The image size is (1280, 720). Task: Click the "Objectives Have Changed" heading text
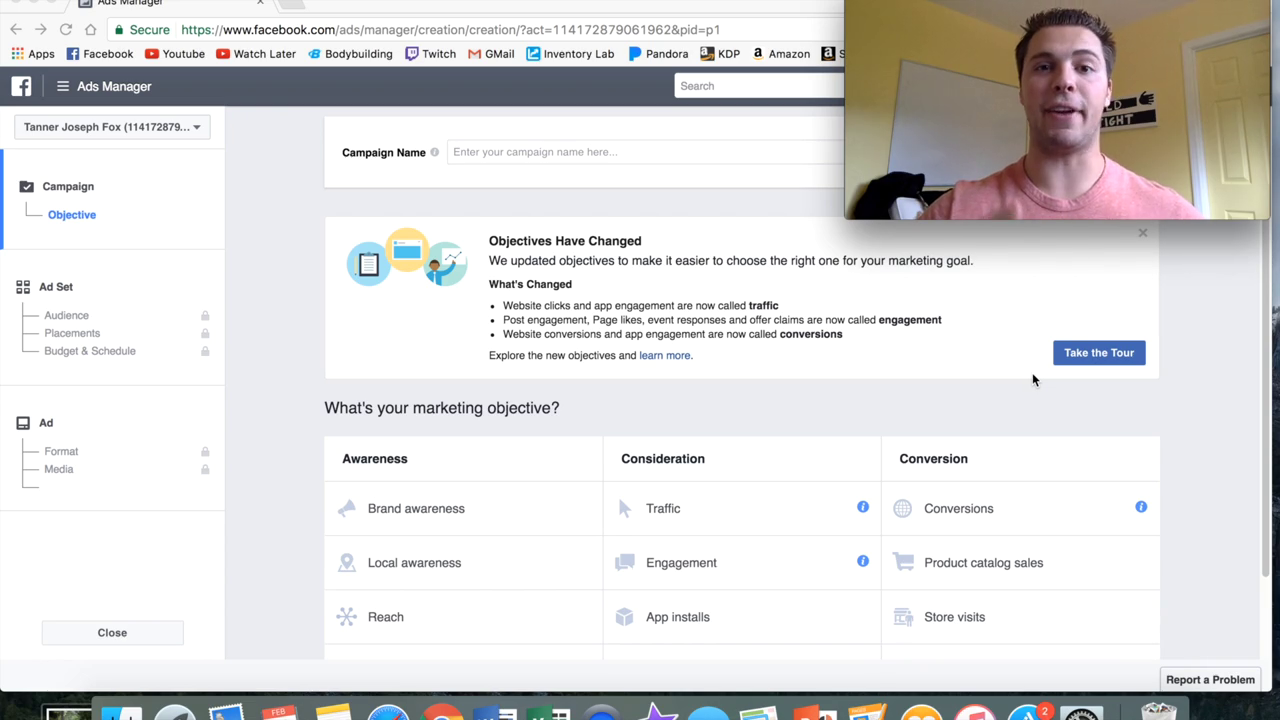[565, 241]
